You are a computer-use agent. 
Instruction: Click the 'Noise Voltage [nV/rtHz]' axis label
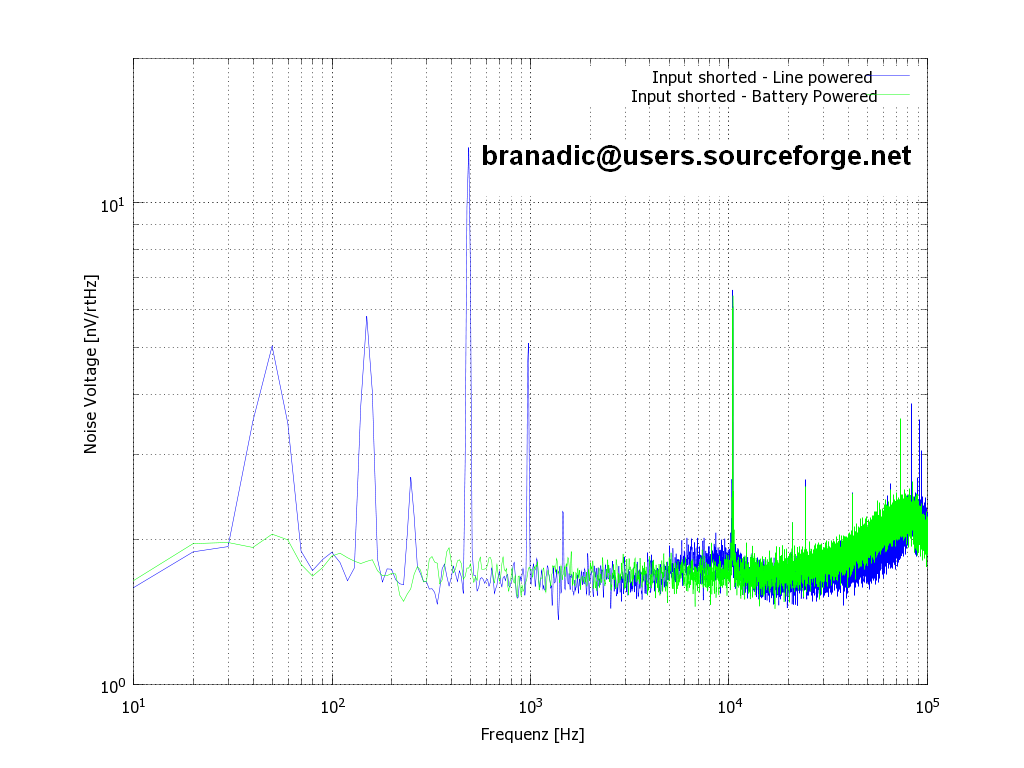click(x=90, y=364)
